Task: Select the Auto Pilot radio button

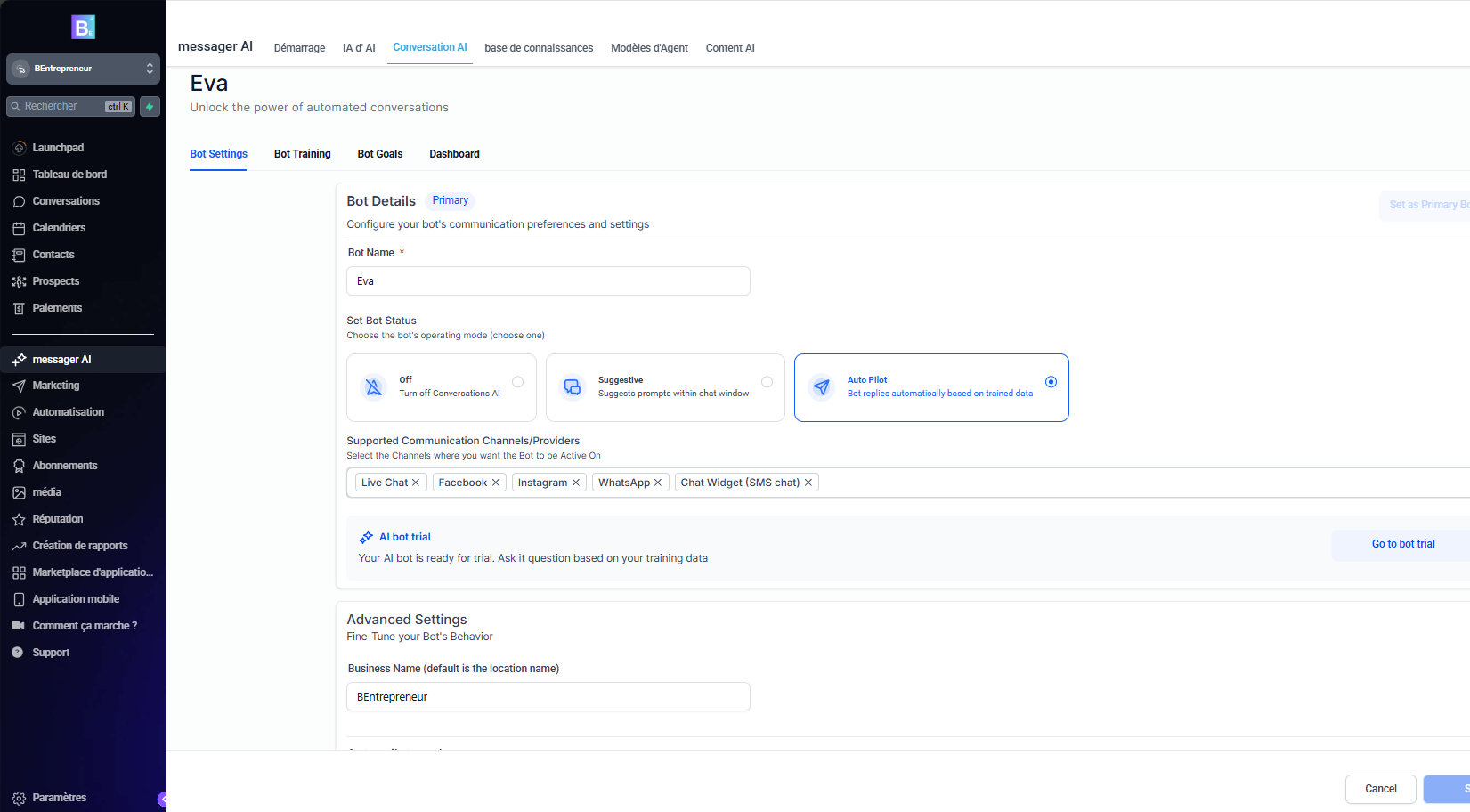Action: [x=1051, y=382]
